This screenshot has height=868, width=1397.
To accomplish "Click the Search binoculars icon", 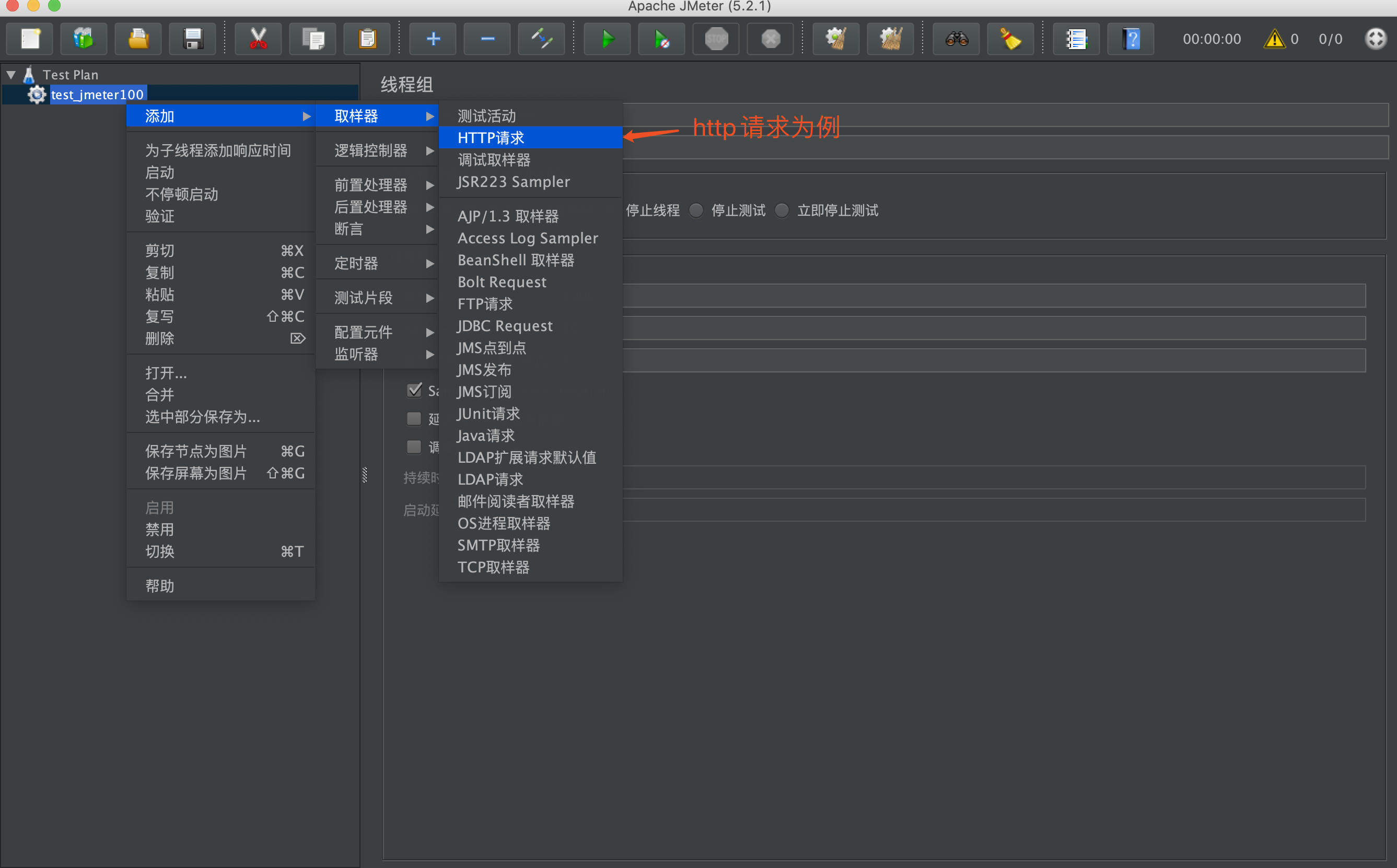I will [957, 39].
